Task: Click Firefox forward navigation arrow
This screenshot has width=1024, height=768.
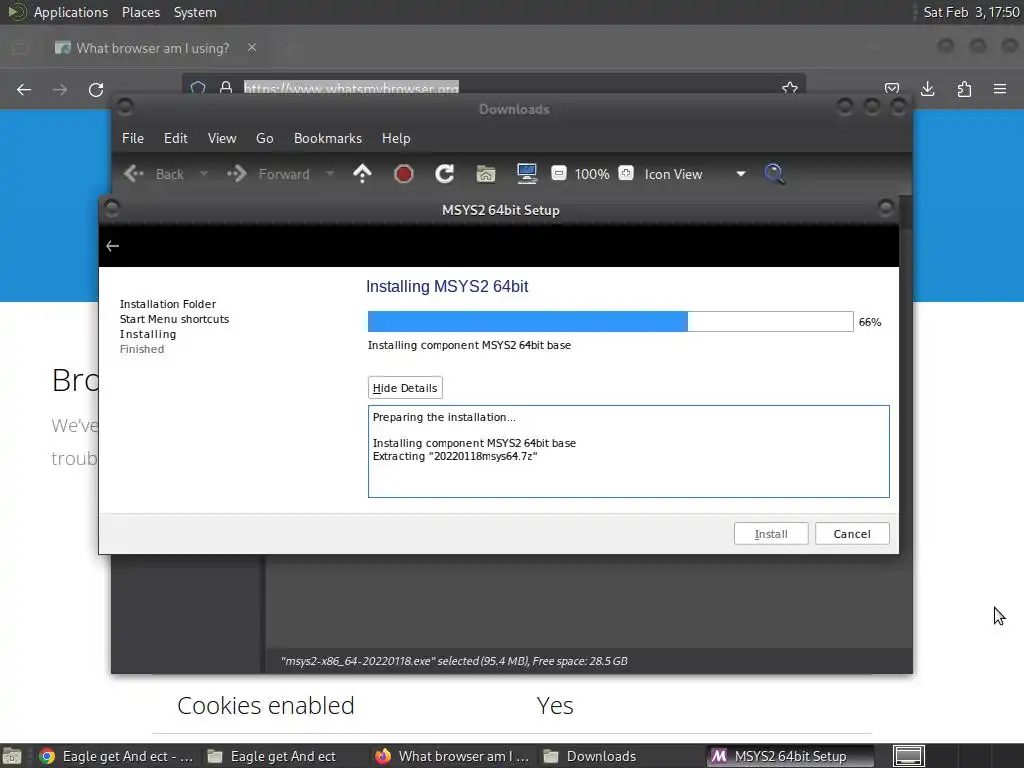Action: click(x=60, y=89)
